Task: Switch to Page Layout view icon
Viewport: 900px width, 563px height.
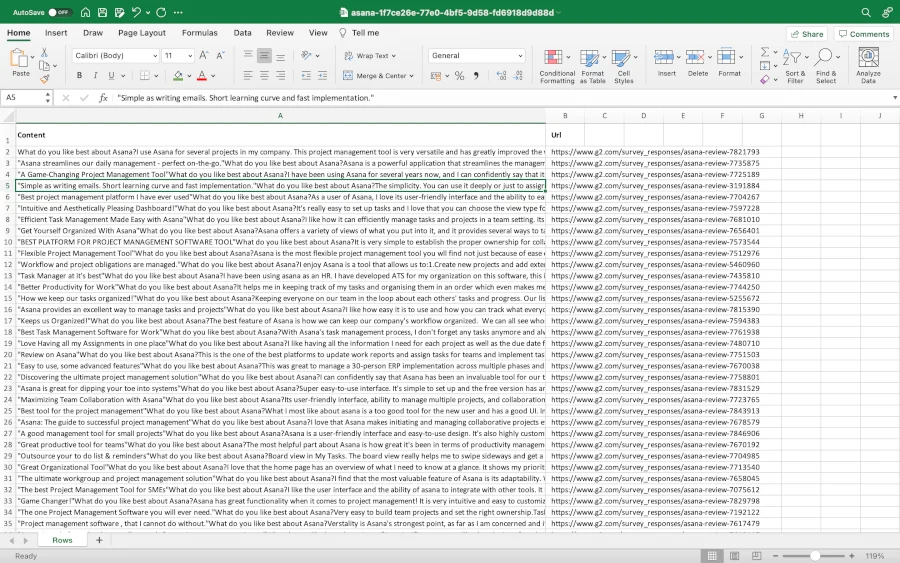Action: tap(734, 556)
